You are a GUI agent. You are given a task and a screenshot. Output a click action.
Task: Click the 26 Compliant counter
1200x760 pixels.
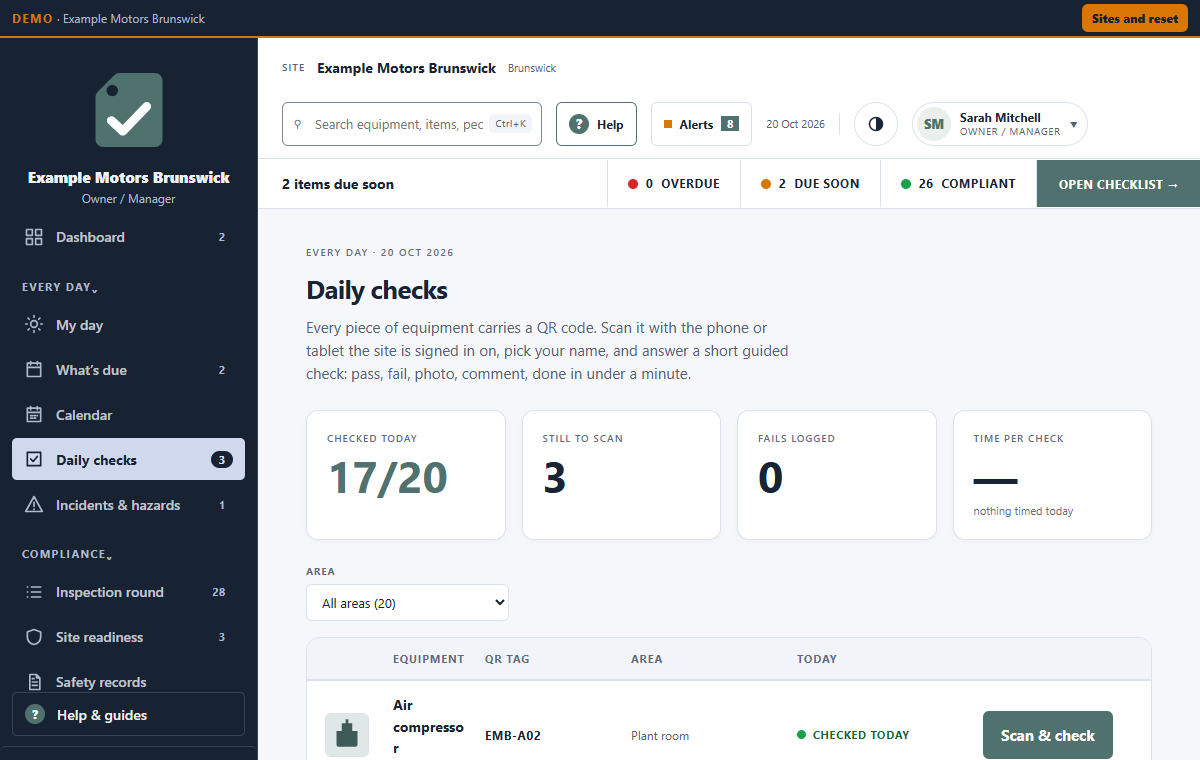[x=959, y=184]
